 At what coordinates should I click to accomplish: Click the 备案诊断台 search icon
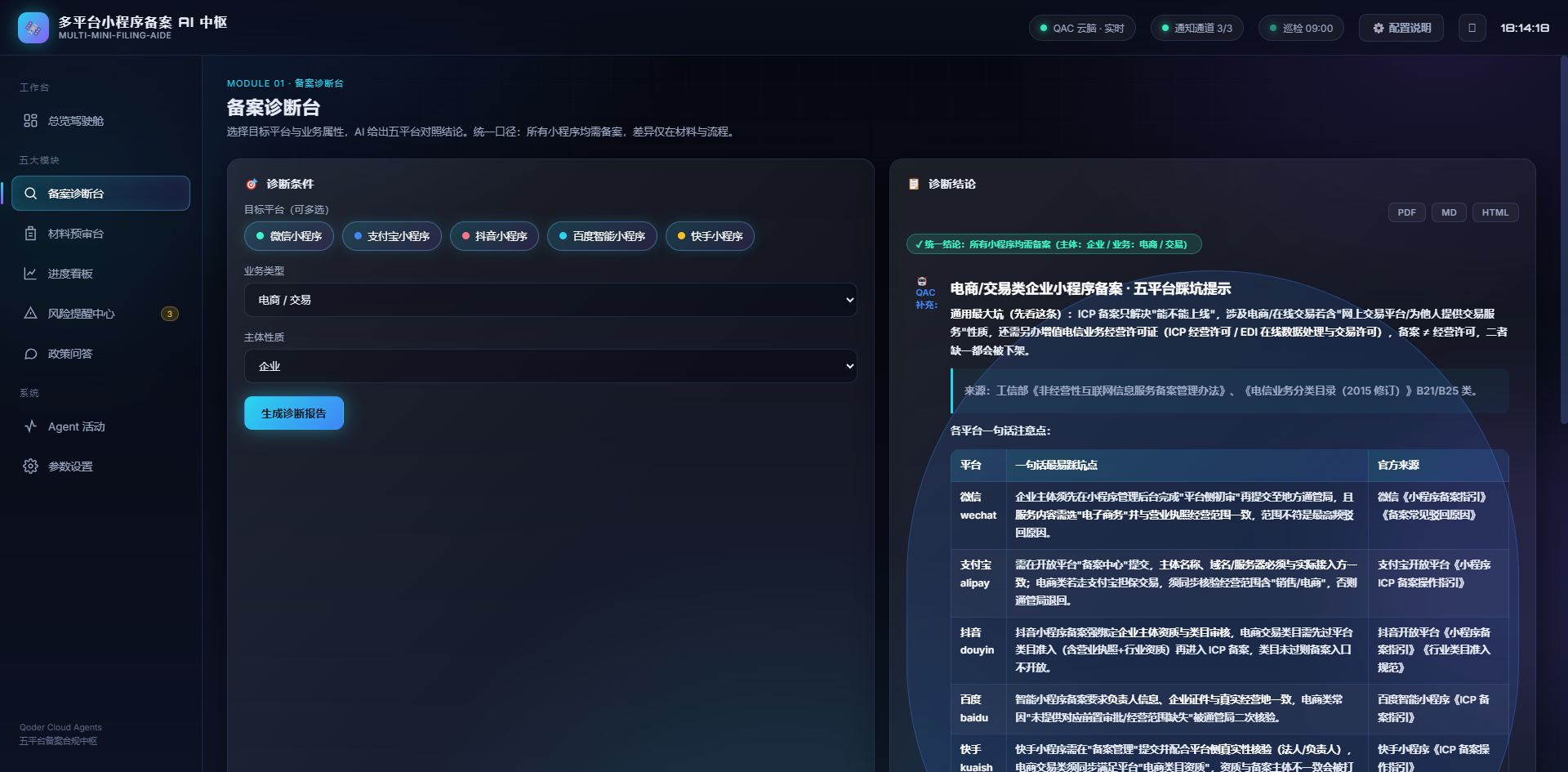30,194
